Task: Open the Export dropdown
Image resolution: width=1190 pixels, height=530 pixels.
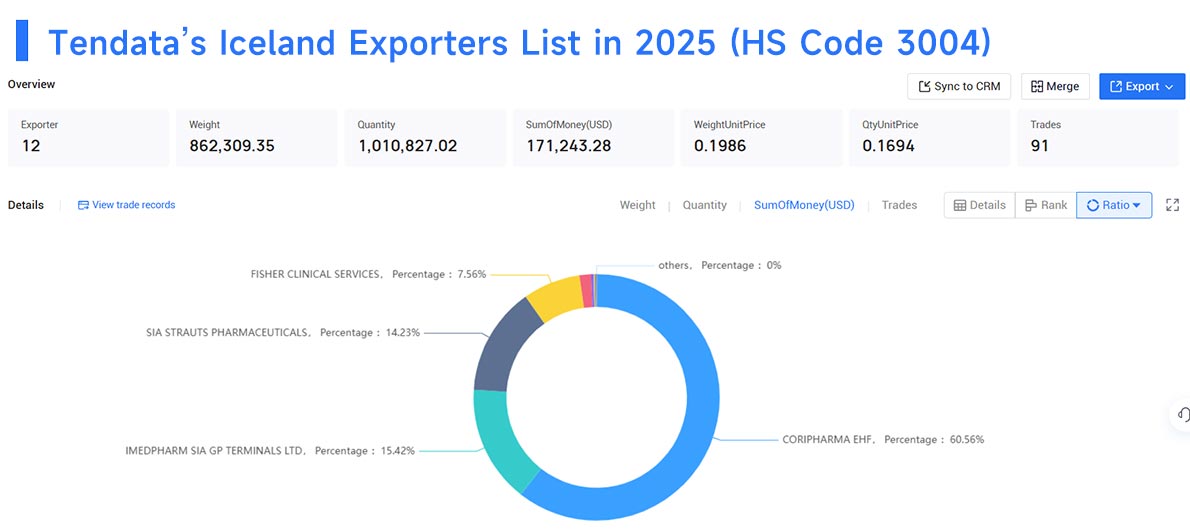Action: 1141,87
